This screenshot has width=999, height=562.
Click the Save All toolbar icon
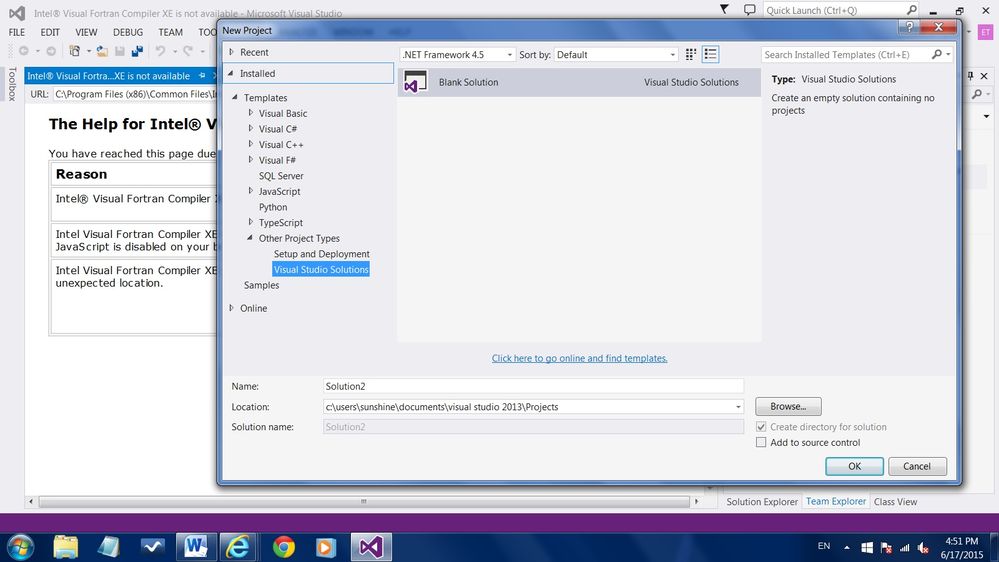tap(137, 51)
